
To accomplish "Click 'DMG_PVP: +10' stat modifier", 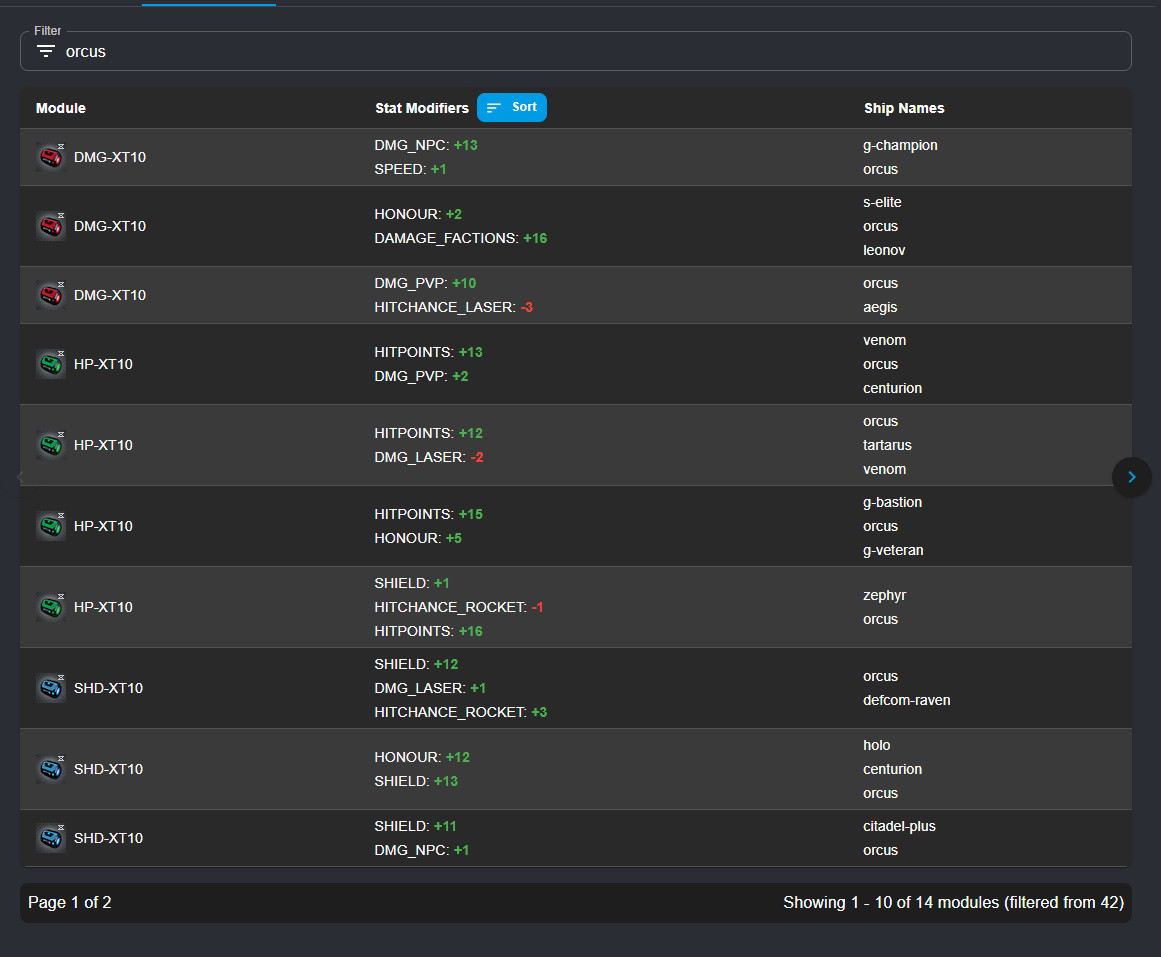I will [425, 283].
